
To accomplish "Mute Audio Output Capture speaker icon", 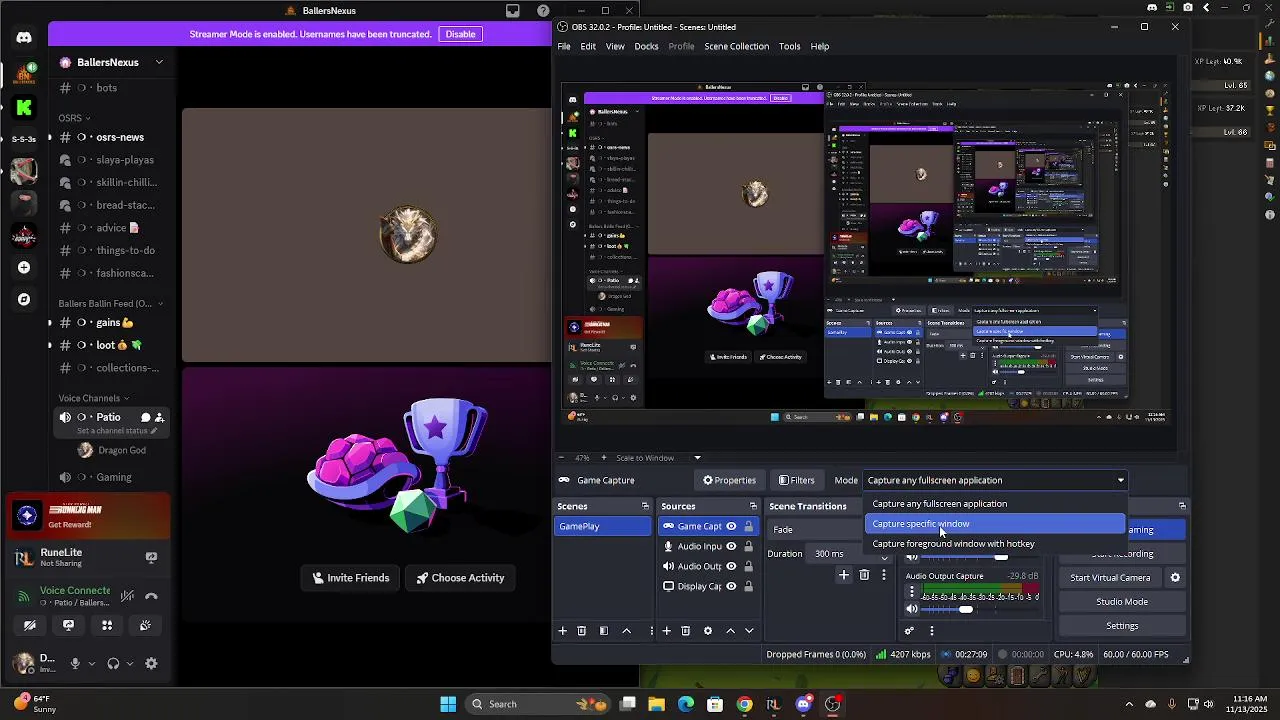I will (x=911, y=609).
